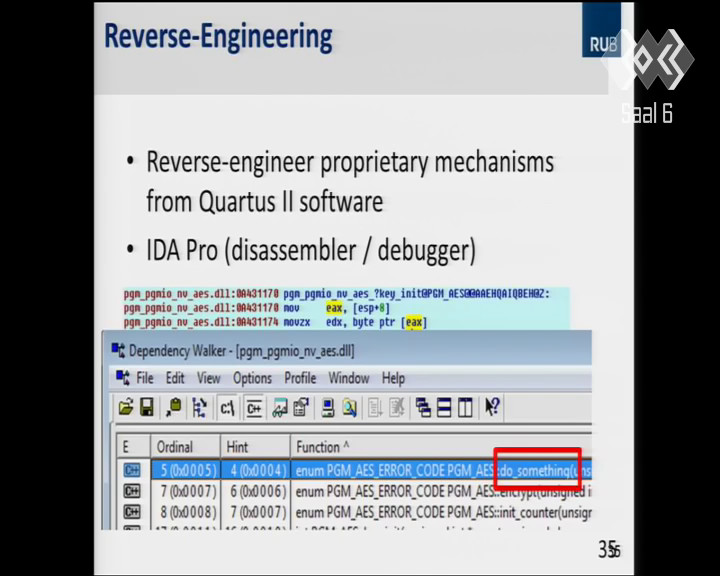The image size is (720, 576).
Task: Click the Configure Module Search Order icon
Action: click(349, 407)
